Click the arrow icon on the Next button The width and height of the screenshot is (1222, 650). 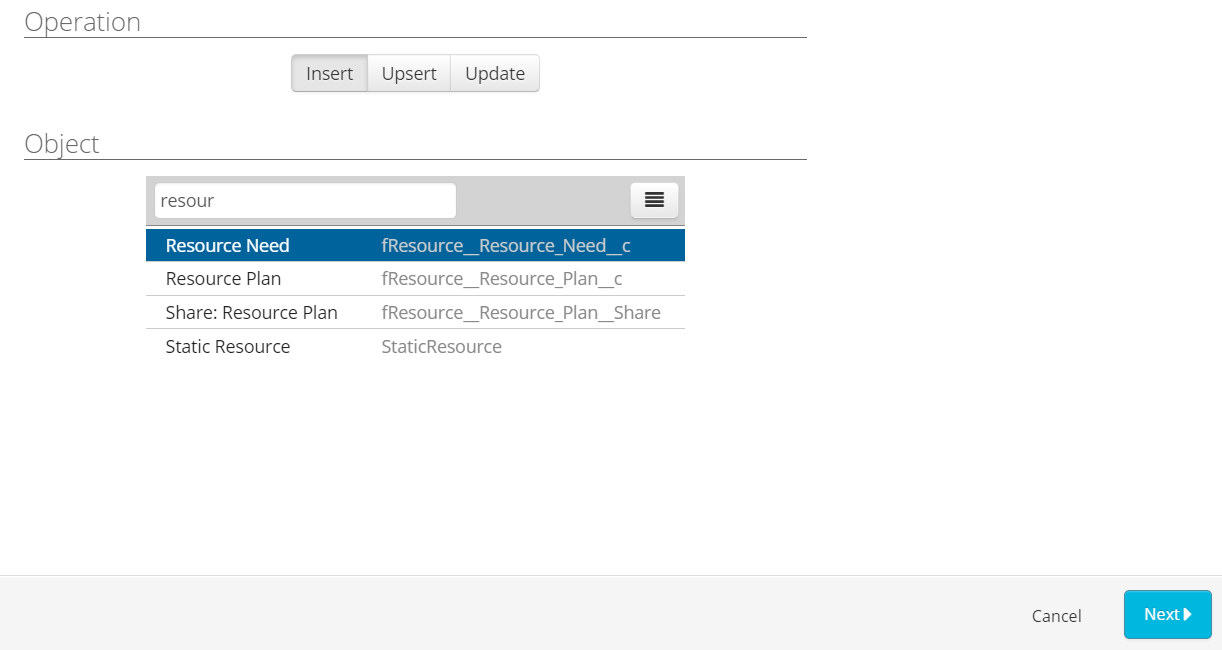tap(1188, 614)
